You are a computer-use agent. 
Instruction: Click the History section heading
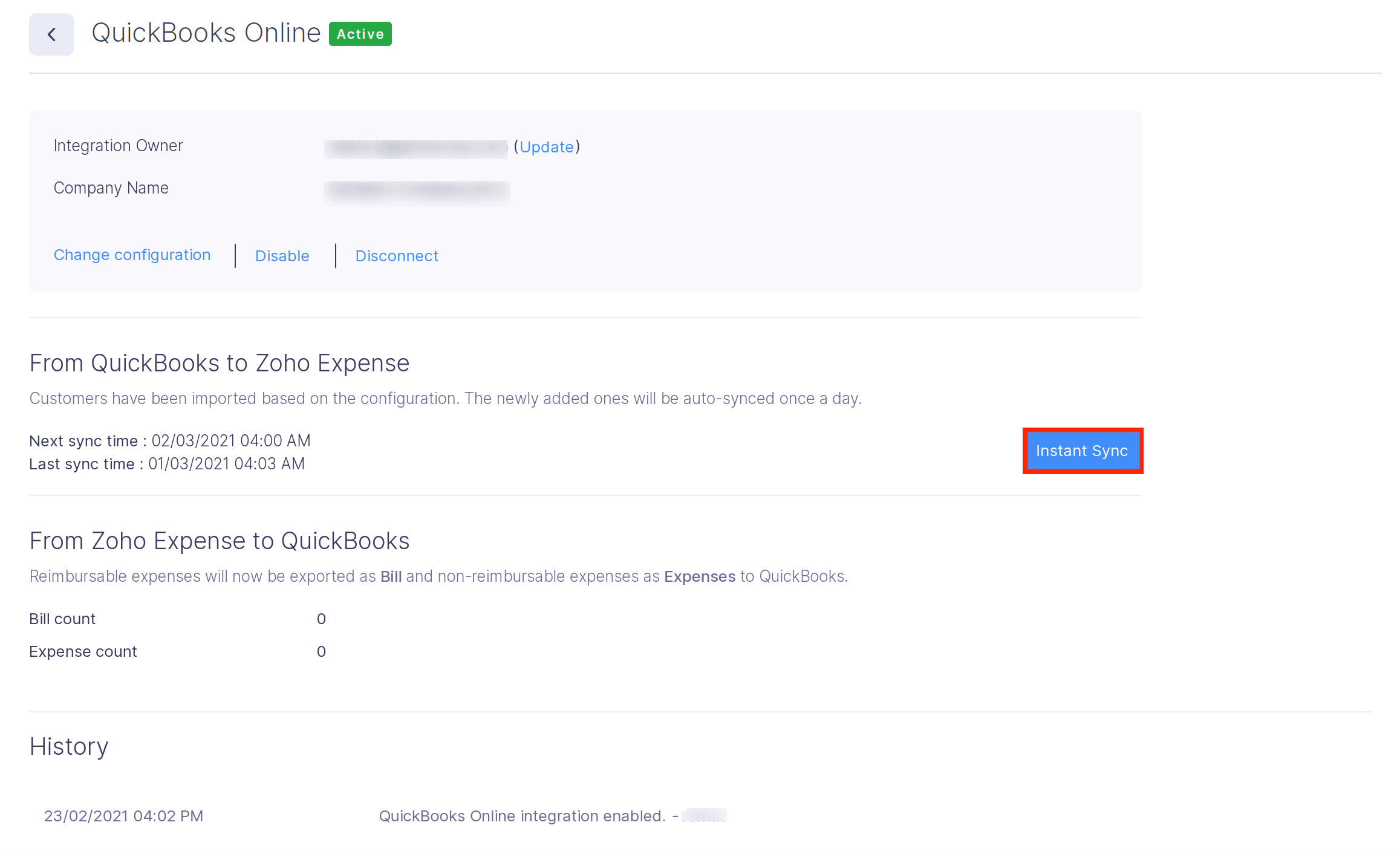(x=69, y=747)
